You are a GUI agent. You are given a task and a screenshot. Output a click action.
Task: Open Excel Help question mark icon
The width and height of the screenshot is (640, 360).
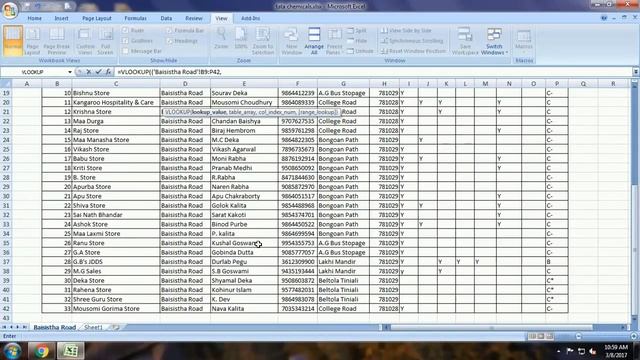pos(604,18)
